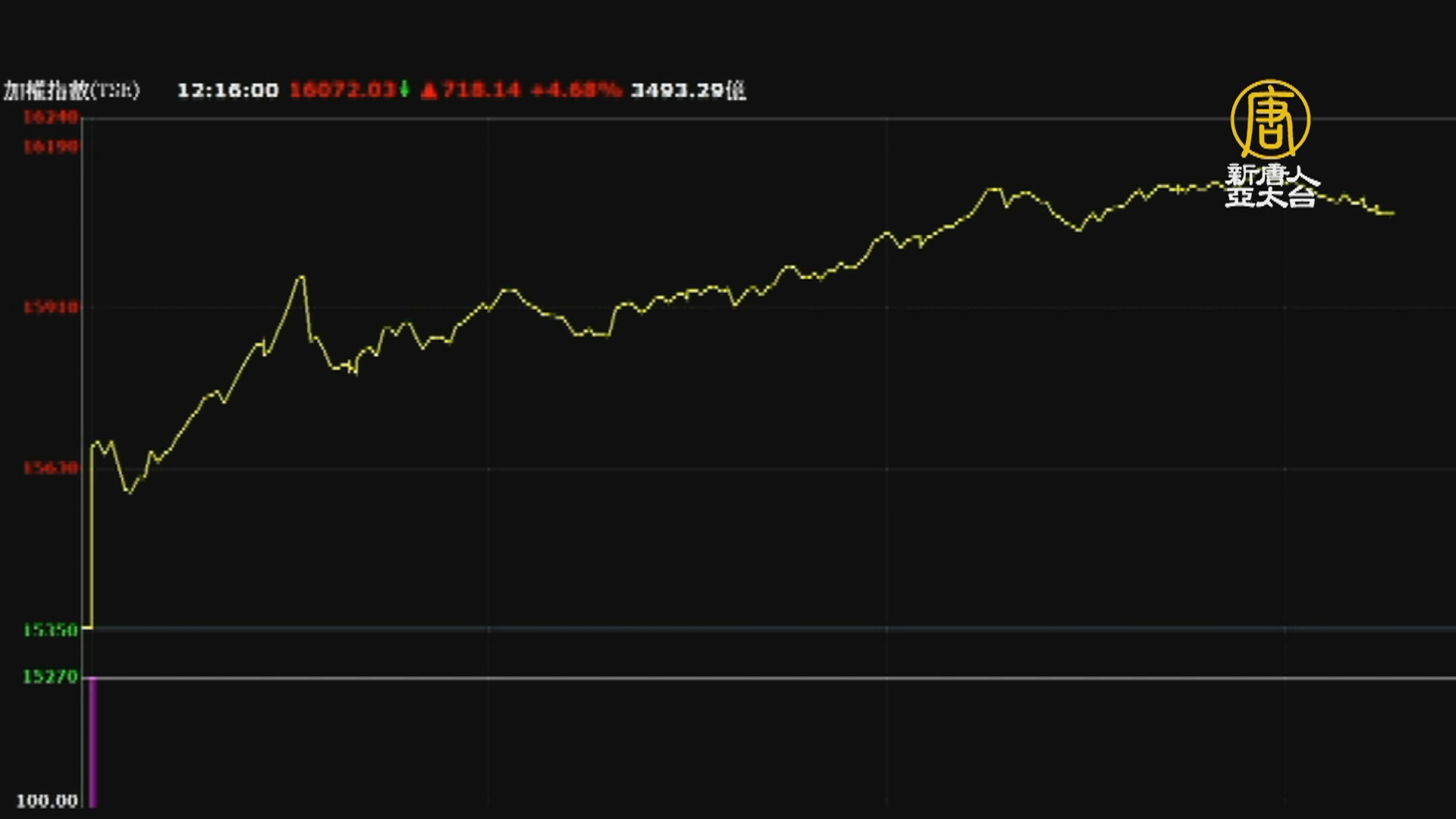Image resolution: width=1456 pixels, height=819 pixels.
Task: Click the early sharp peak on chart line
Action: [302, 277]
